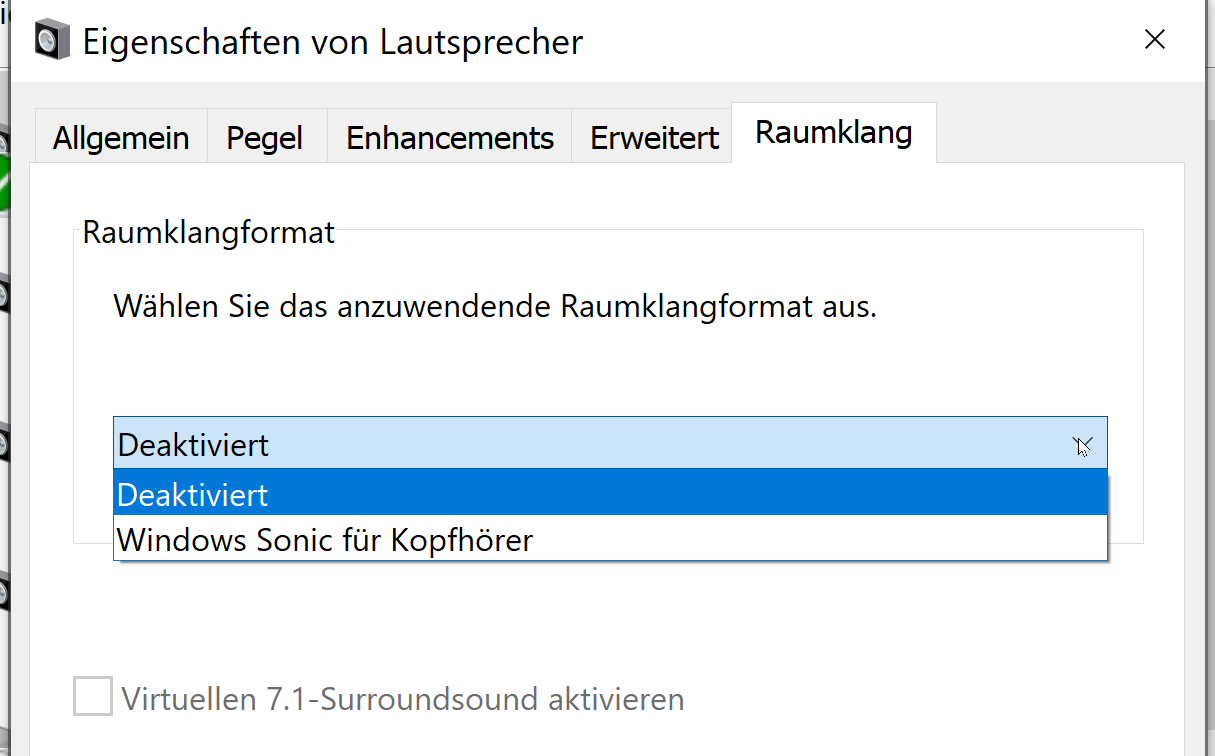Show the Erweitert tab
The image size is (1215, 756).
654,138
